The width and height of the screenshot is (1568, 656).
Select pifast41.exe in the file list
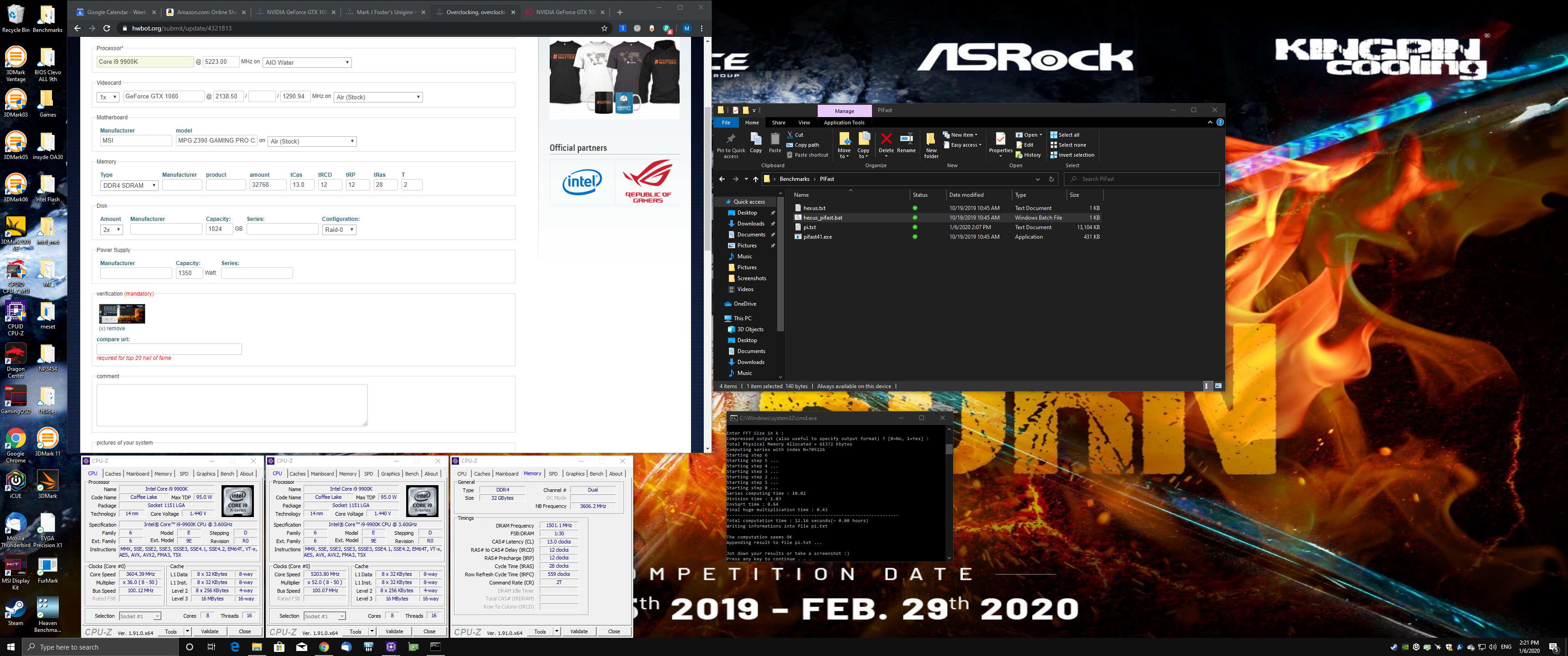(817, 237)
